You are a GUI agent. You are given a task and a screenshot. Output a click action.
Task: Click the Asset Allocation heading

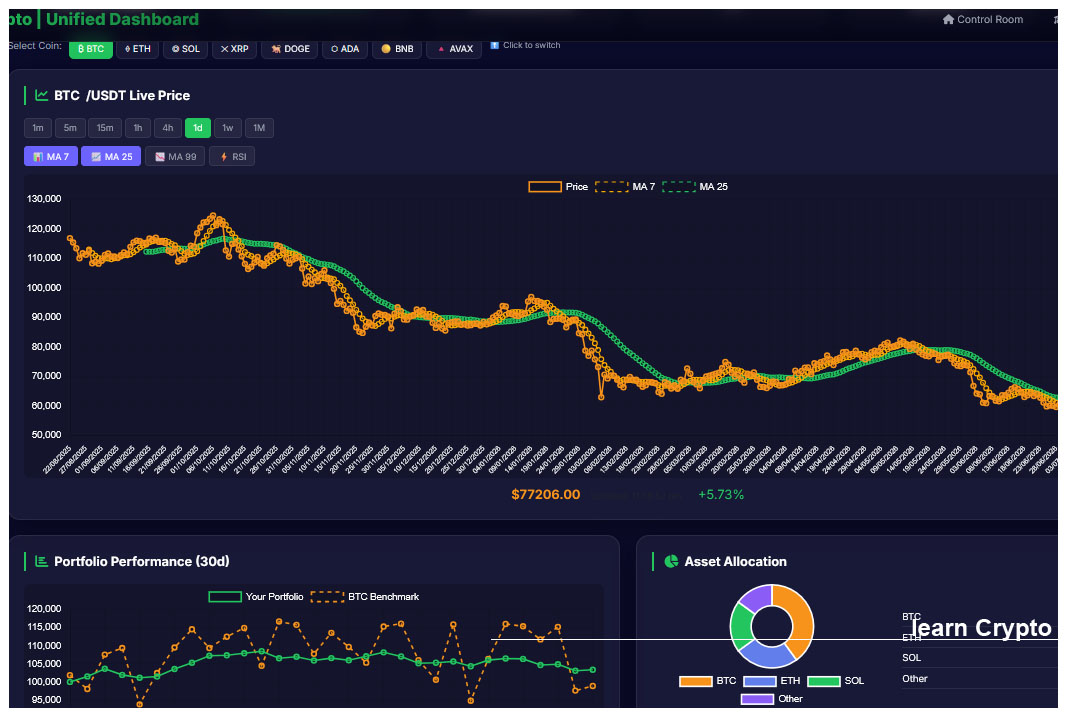(735, 561)
